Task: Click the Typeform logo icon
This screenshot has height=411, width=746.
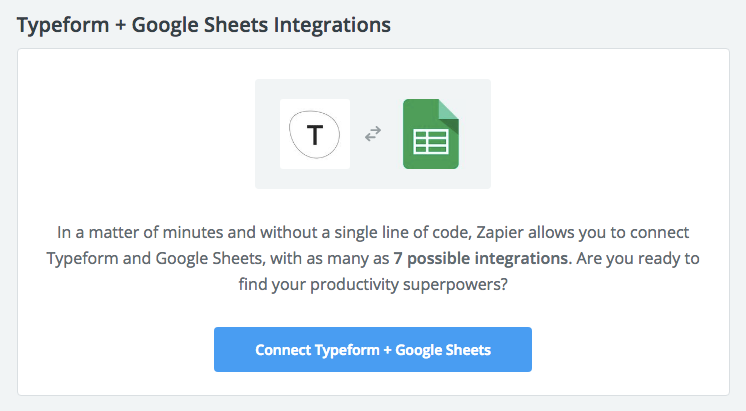Action: click(315, 133)
